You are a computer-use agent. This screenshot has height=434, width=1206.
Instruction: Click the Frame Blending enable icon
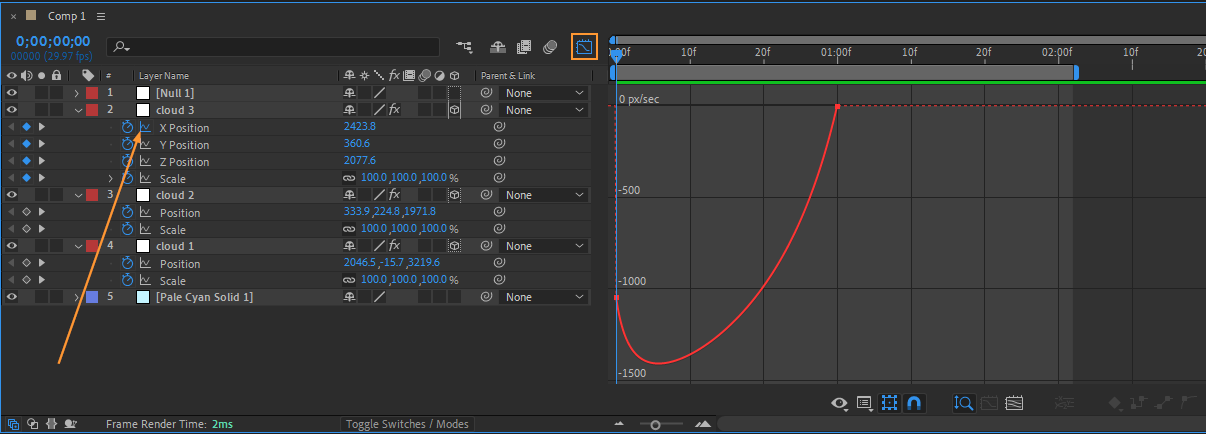[523, 47]
